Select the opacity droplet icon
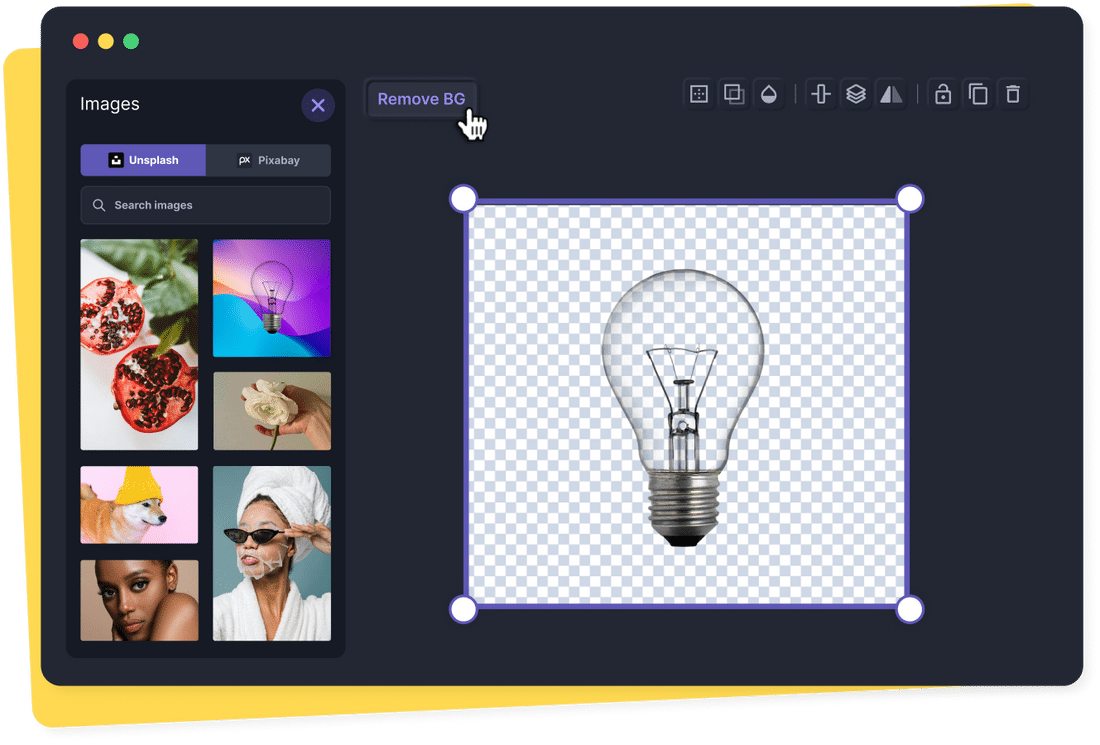The height and width of the screenshot is (745, 1100). coord(768,94)
